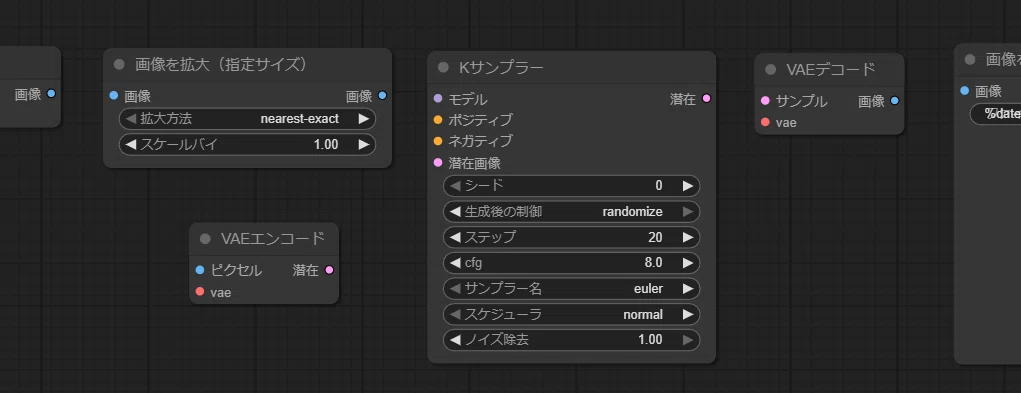Click the ノイズ除去 value 1.00
Viewport: 1021px width, 393px height.
[x=650, y=340]
